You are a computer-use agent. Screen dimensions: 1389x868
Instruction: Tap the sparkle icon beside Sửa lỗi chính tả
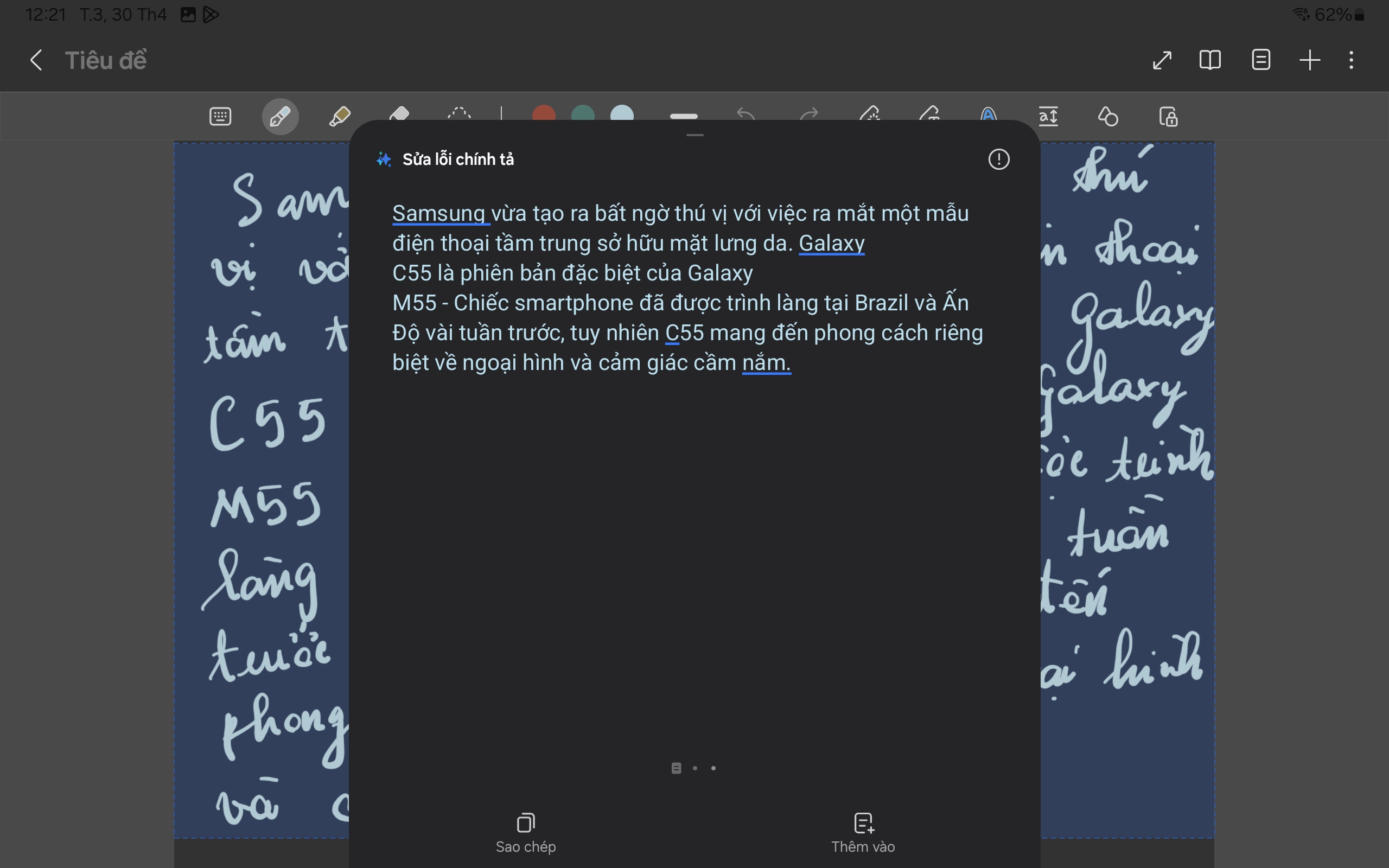tap(384, 159)
